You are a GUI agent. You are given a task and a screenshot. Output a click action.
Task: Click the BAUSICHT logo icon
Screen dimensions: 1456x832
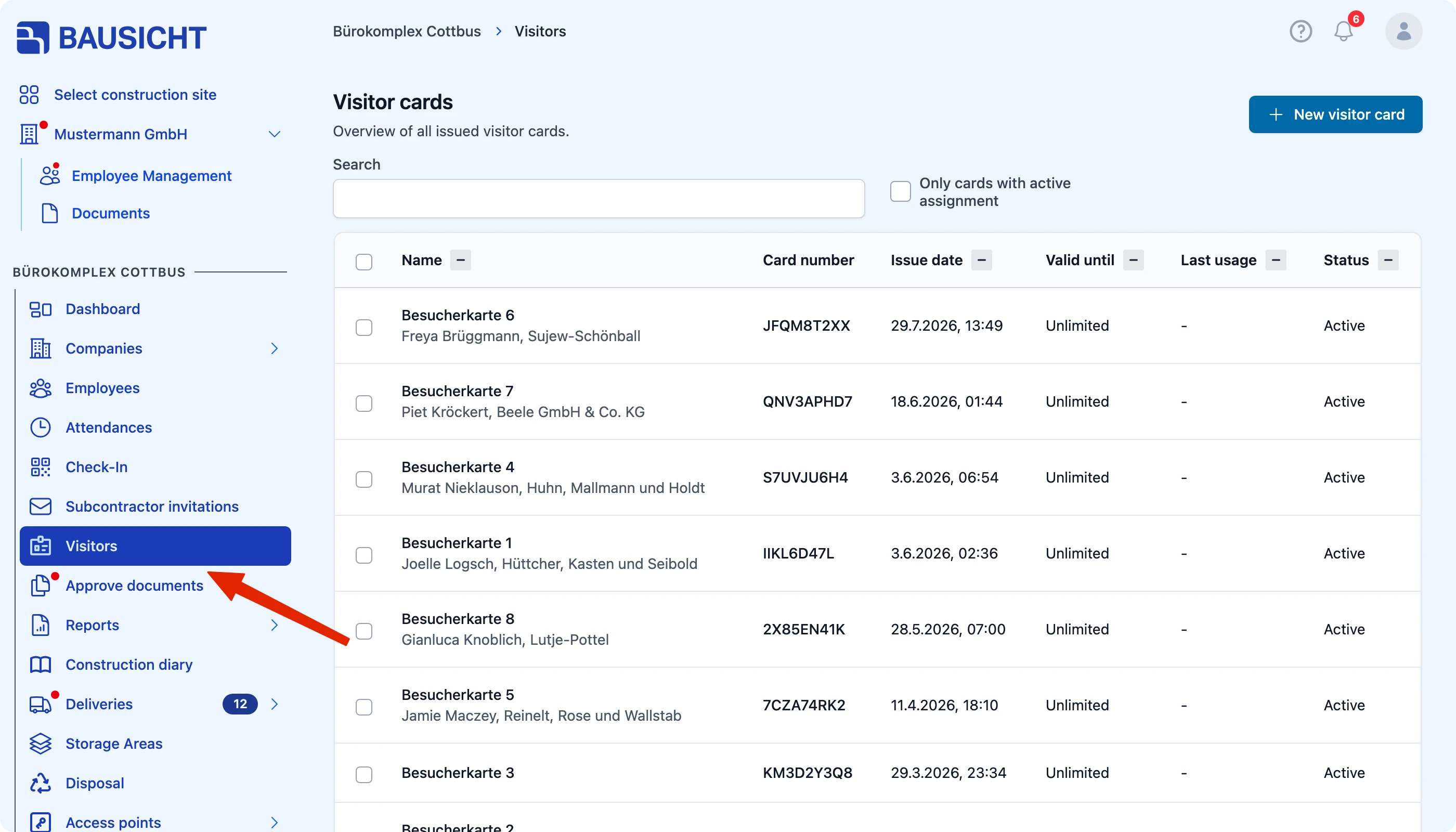click(x=33, y=38)
